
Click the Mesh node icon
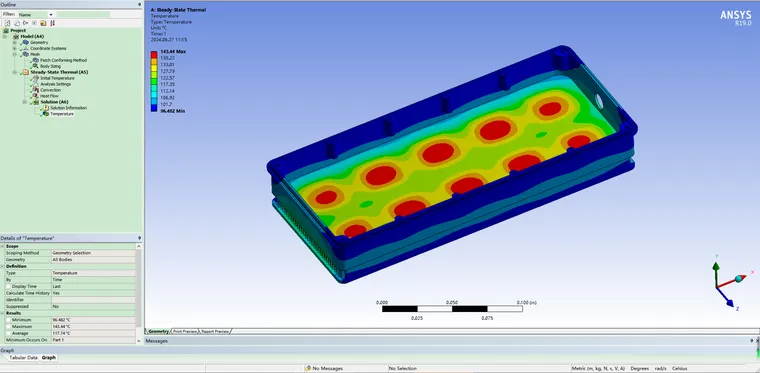pyautogui.click(x=25, y=54)
